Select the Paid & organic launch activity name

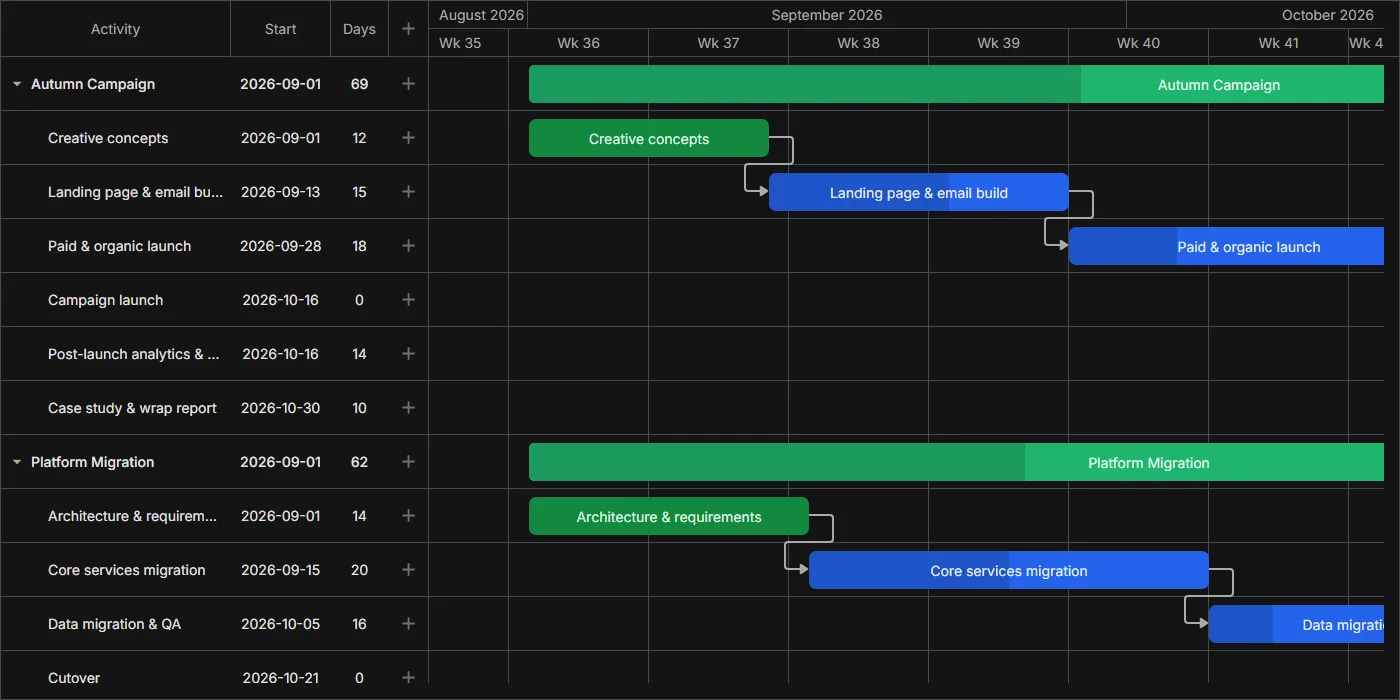pos(119,246)
